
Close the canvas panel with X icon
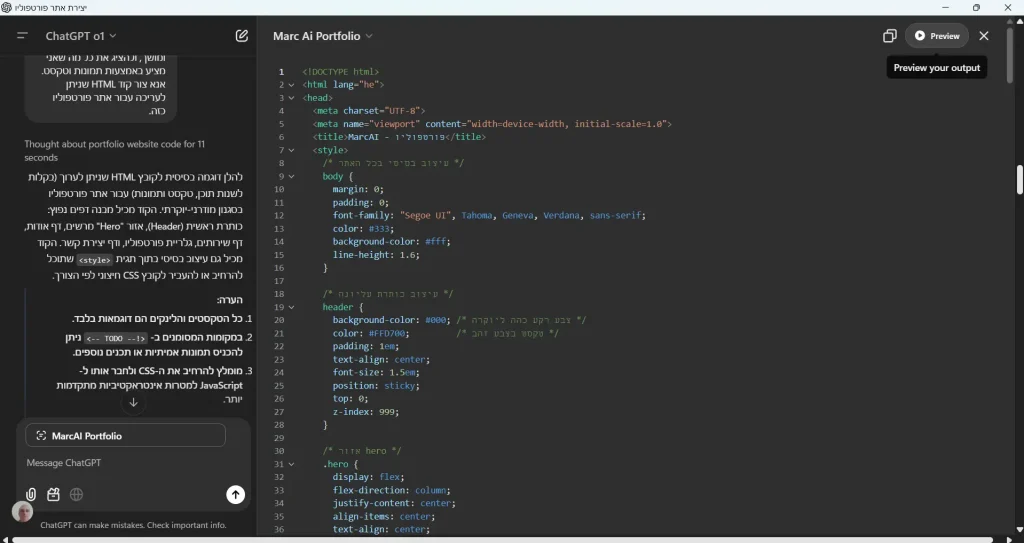(x=984, y=36)
